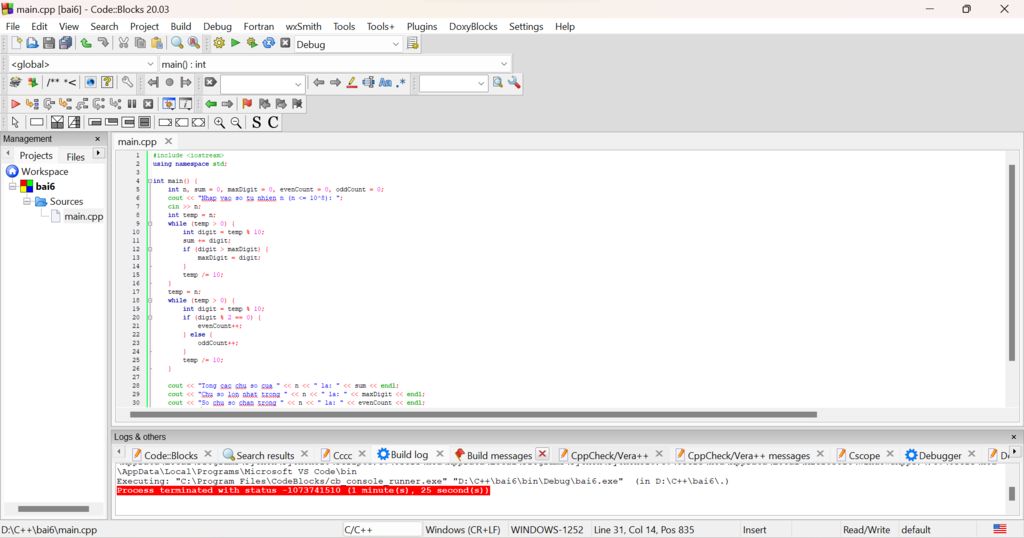1024x538 pixels.
Task: Jump back with the Jump toolbar arrow
Action: (153, 82)
